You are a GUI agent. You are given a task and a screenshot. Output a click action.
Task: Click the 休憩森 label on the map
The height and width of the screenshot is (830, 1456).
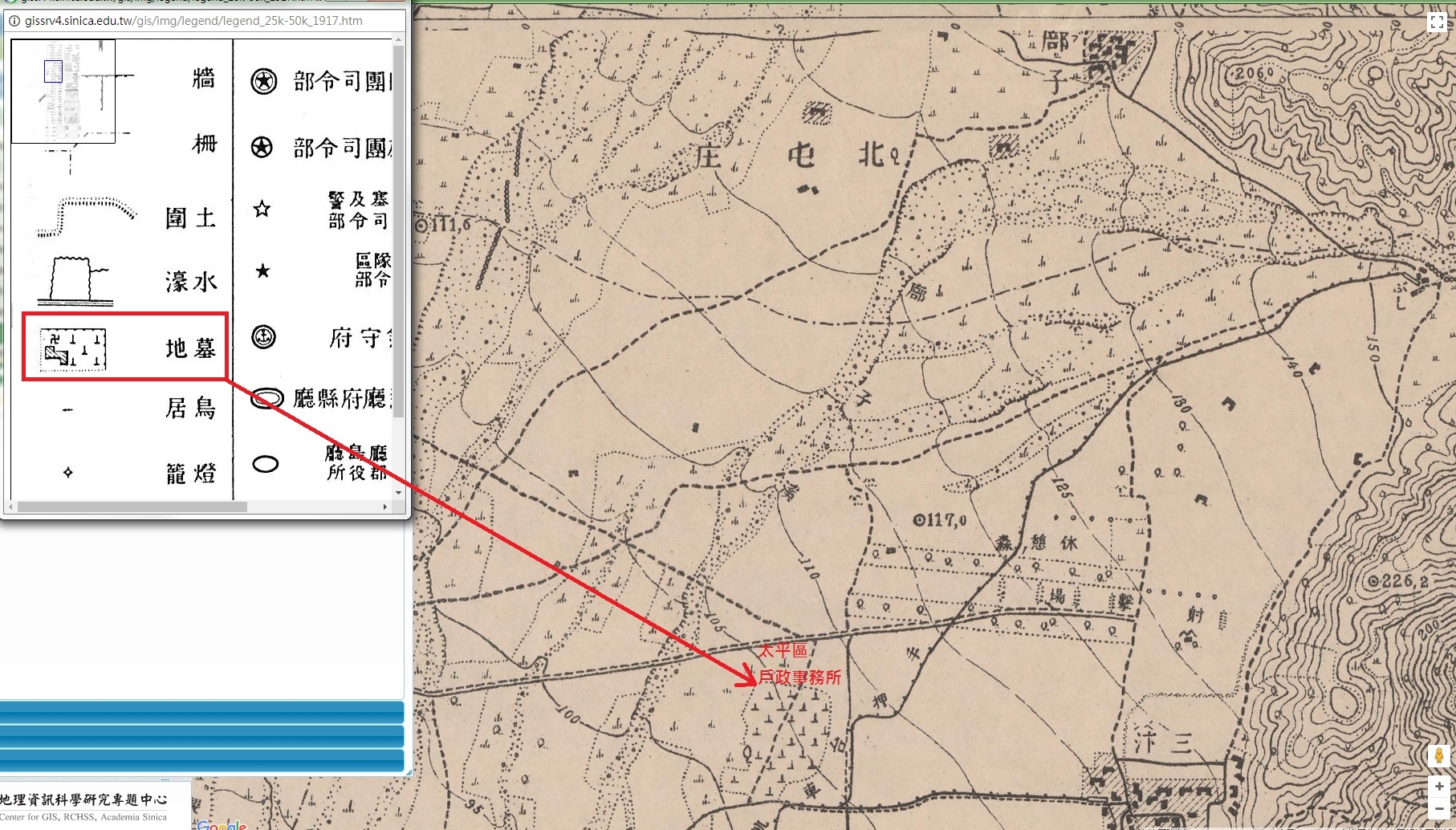coord(1037,543)
